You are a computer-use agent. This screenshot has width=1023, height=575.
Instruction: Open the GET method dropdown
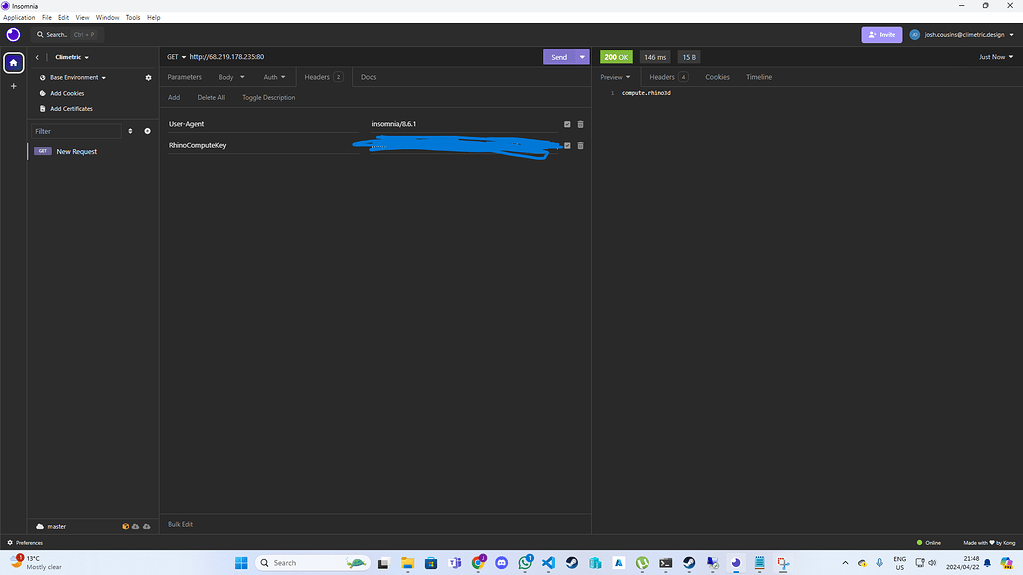[x=176, y=57]
